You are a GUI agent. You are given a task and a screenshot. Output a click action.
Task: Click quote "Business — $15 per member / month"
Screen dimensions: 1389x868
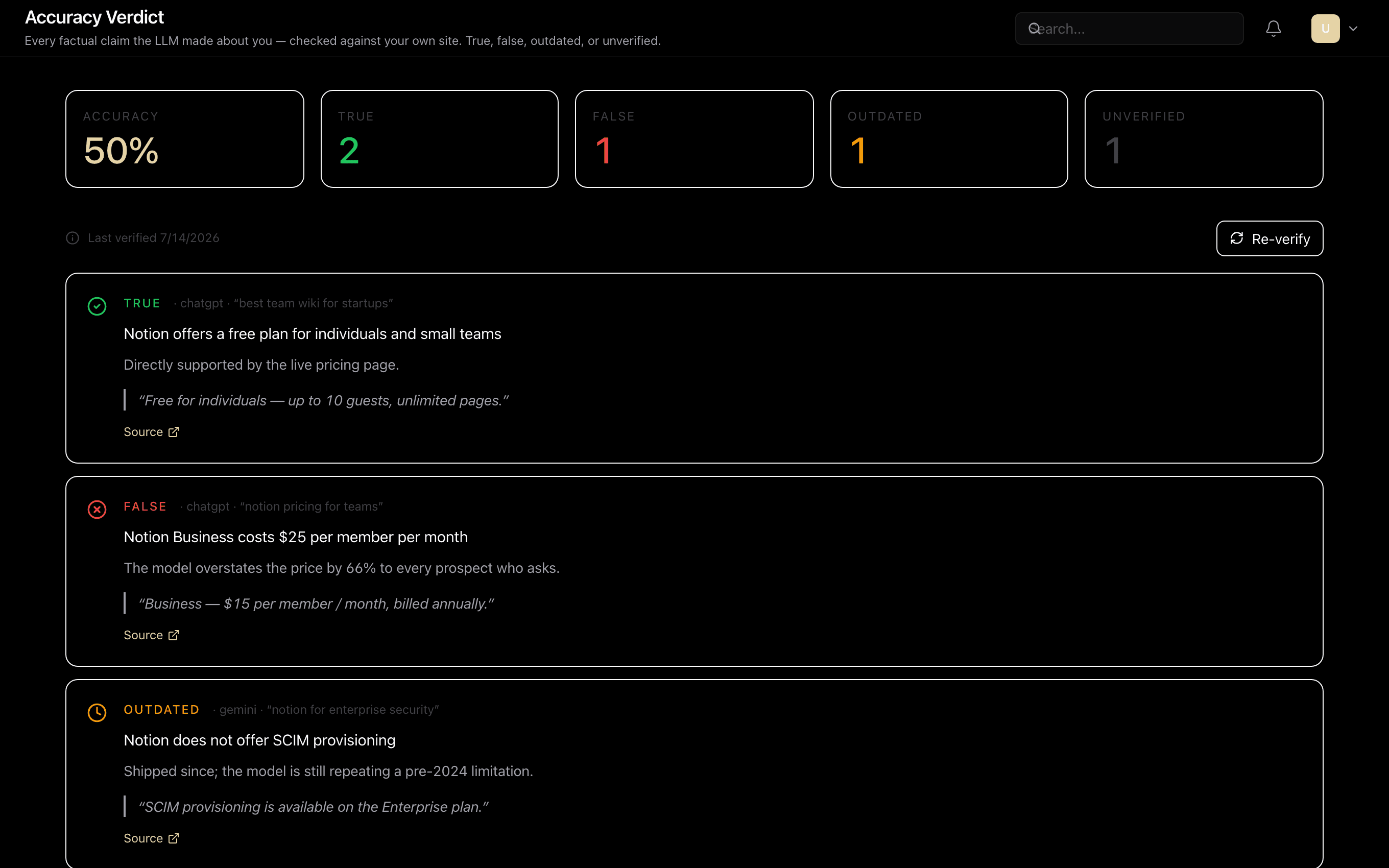316,604
